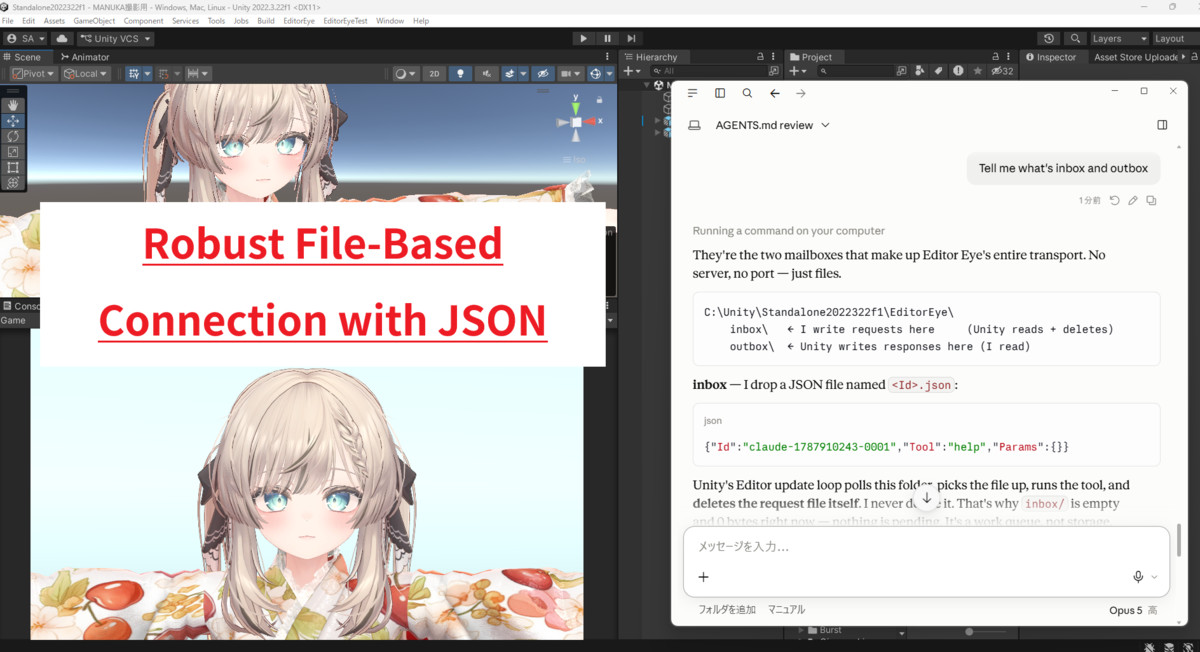Toggle 2D view mode in Scene

coord(434,73)
